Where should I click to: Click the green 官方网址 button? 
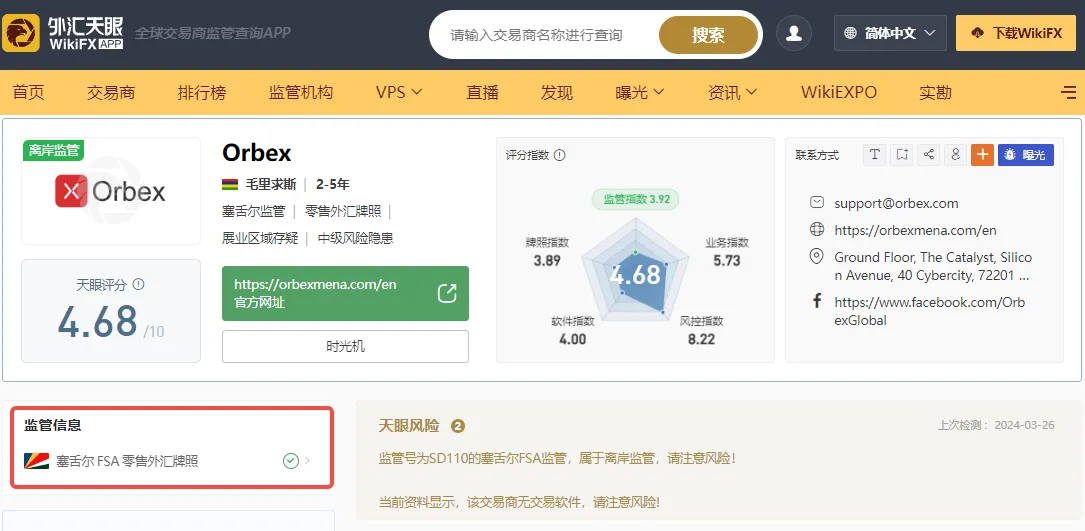[x=345, y=294]
